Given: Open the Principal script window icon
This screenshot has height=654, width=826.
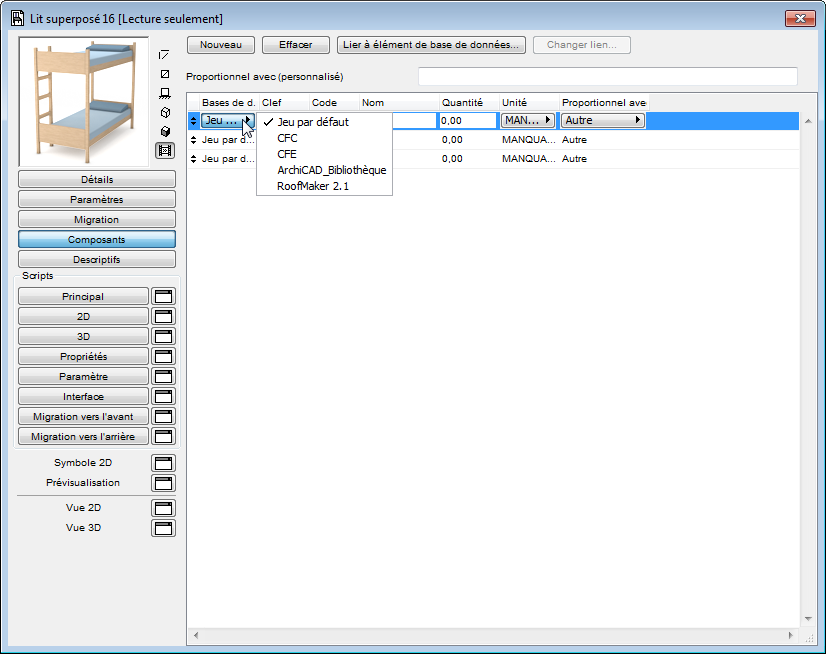Looking at the screenshot, I should (163, 296).
